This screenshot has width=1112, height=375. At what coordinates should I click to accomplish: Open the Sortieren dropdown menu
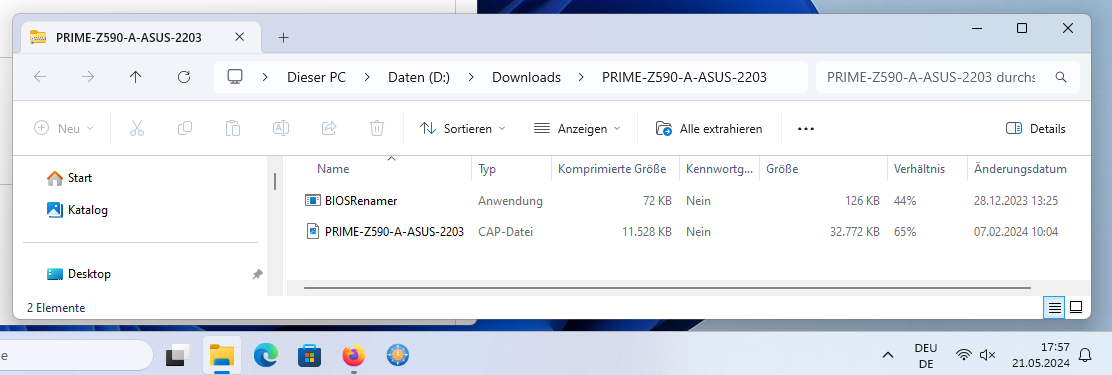pos(462,128)
